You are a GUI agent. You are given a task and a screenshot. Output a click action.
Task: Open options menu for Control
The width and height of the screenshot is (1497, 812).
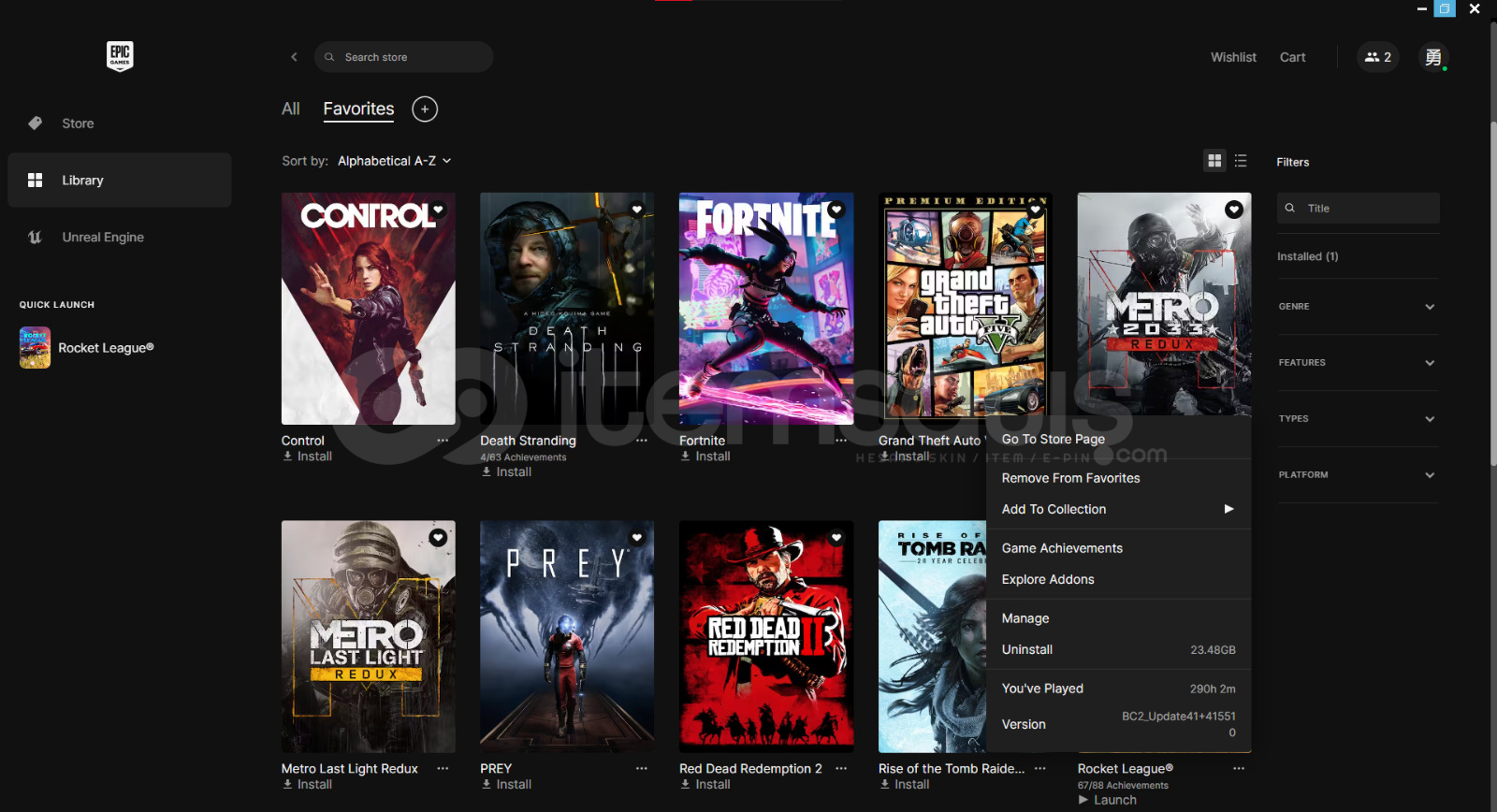click(x=443, y=441)
